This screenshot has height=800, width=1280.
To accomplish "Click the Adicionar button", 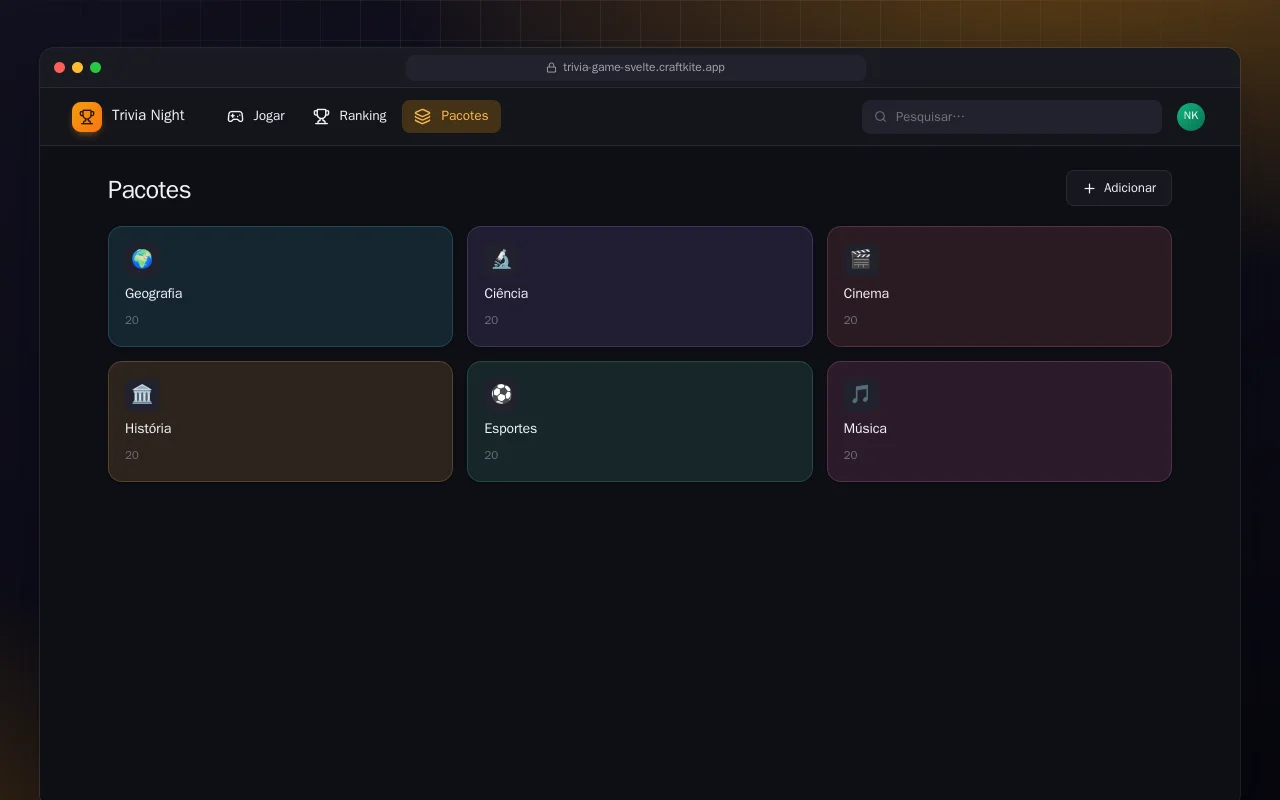I will 1119,188.
